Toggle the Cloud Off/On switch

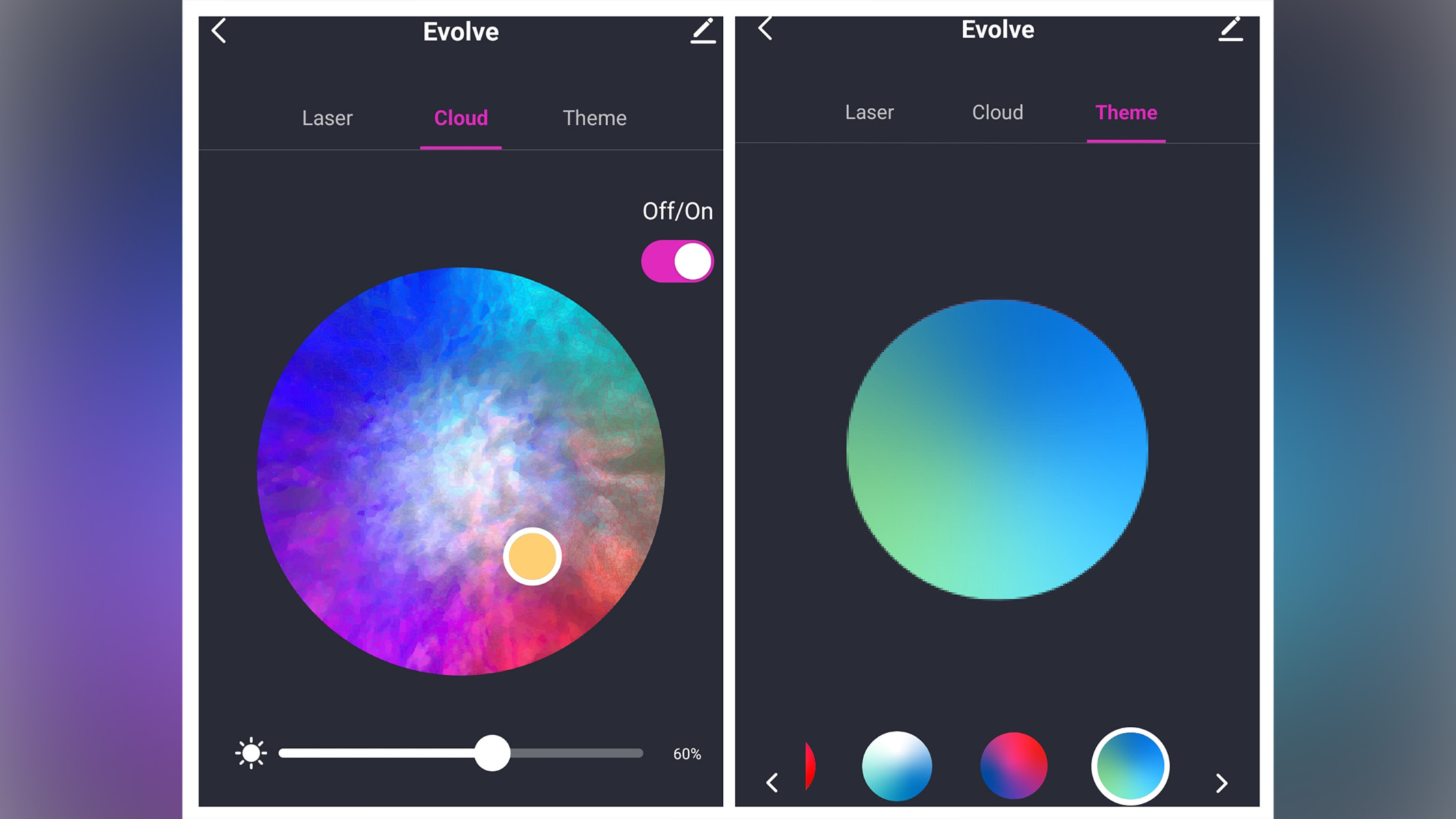coord(678,260)
